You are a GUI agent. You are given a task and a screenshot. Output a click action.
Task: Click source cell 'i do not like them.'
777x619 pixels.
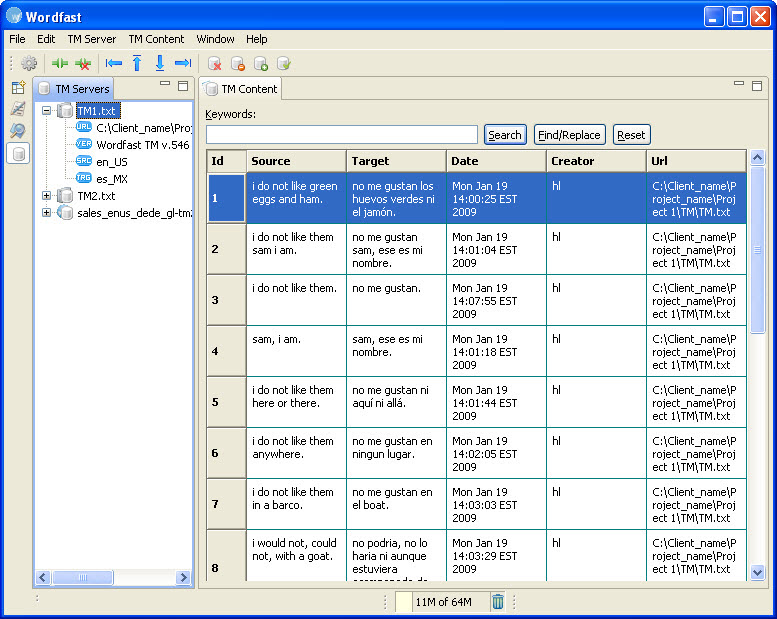tap(296, 300)
